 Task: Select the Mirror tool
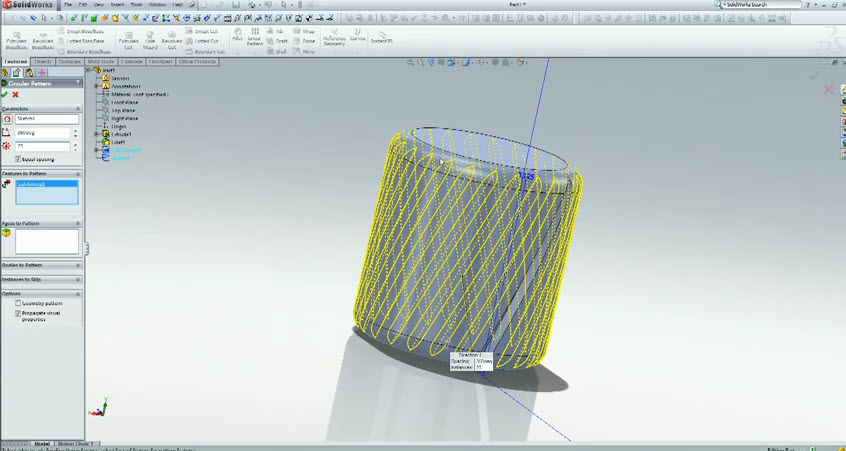point(304,52)
